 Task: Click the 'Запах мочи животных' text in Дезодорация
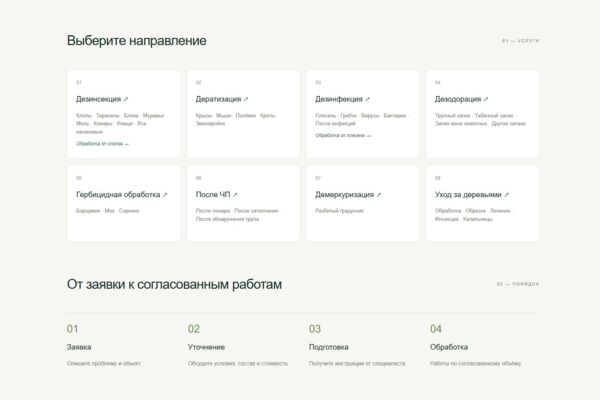click(461, 124)
